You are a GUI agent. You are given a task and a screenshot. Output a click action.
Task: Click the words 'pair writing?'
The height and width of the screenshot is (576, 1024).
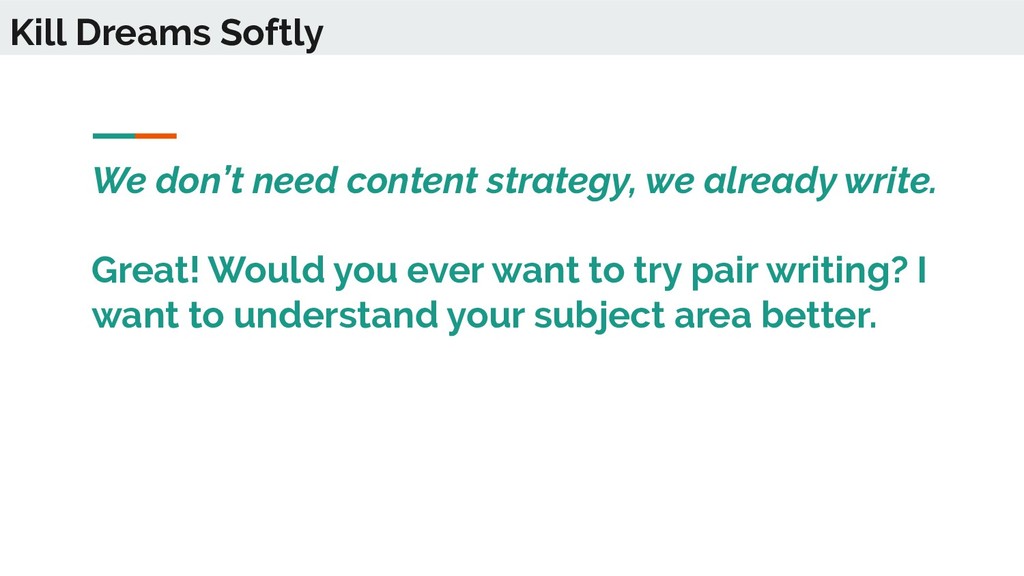coord(799,271)
